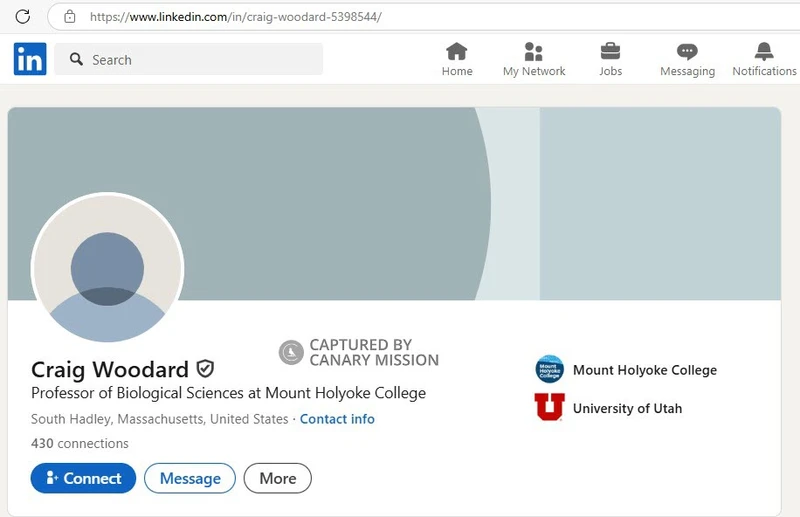Open Notifications bell icon
Image resolution: width=800 pixels, height=517 pixels.
764,51
